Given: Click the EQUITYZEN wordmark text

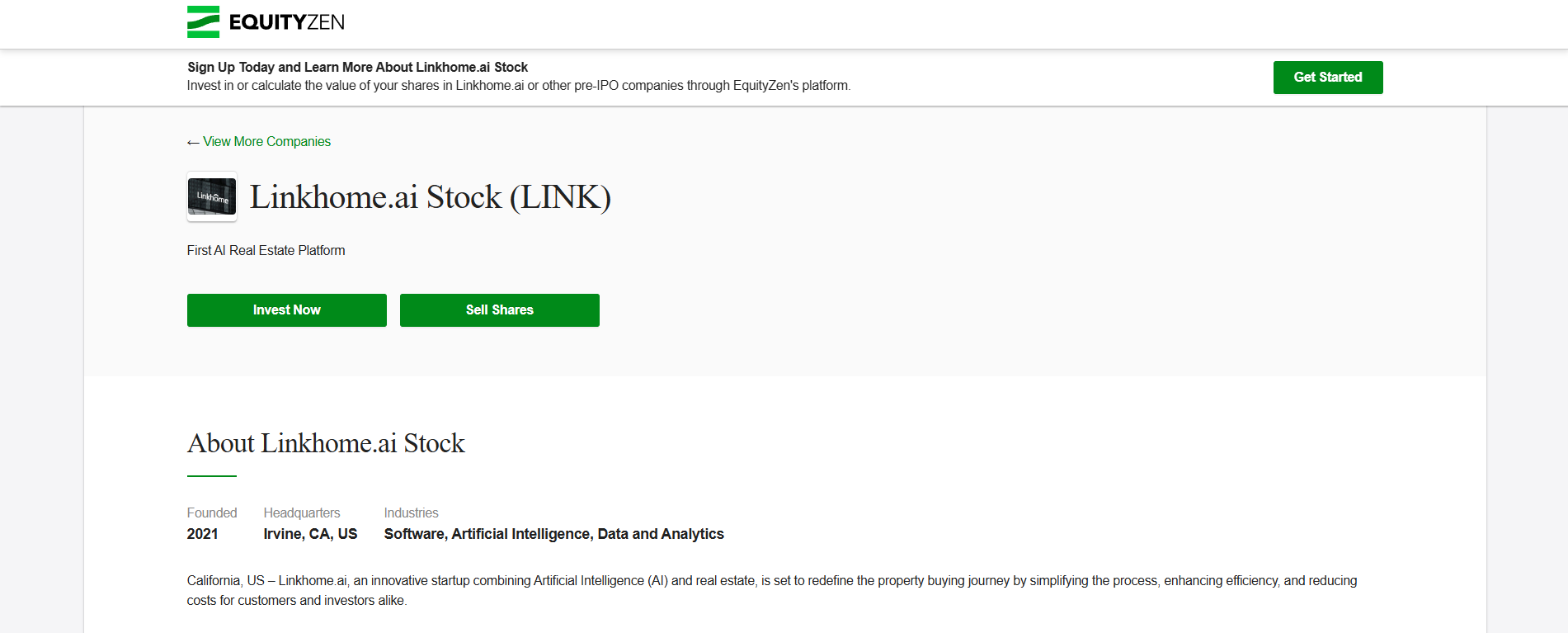Looking at the screenshot, I should tap(287, 22).
